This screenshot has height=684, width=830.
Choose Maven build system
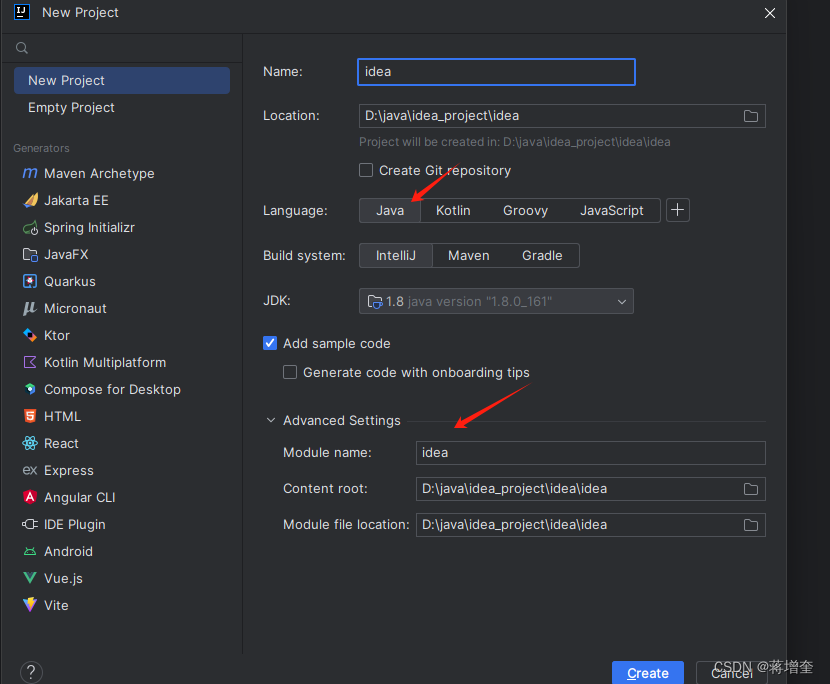point(469,255)
